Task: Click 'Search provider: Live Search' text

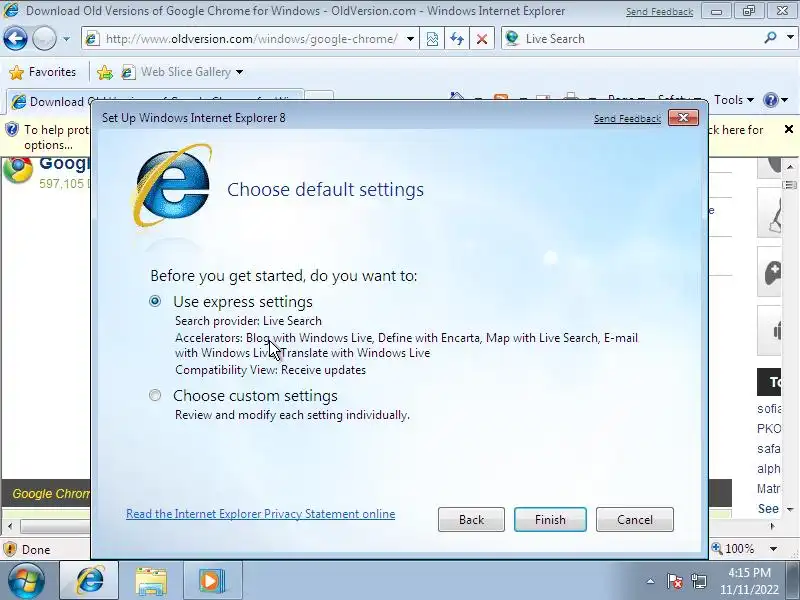Action: 248,321
